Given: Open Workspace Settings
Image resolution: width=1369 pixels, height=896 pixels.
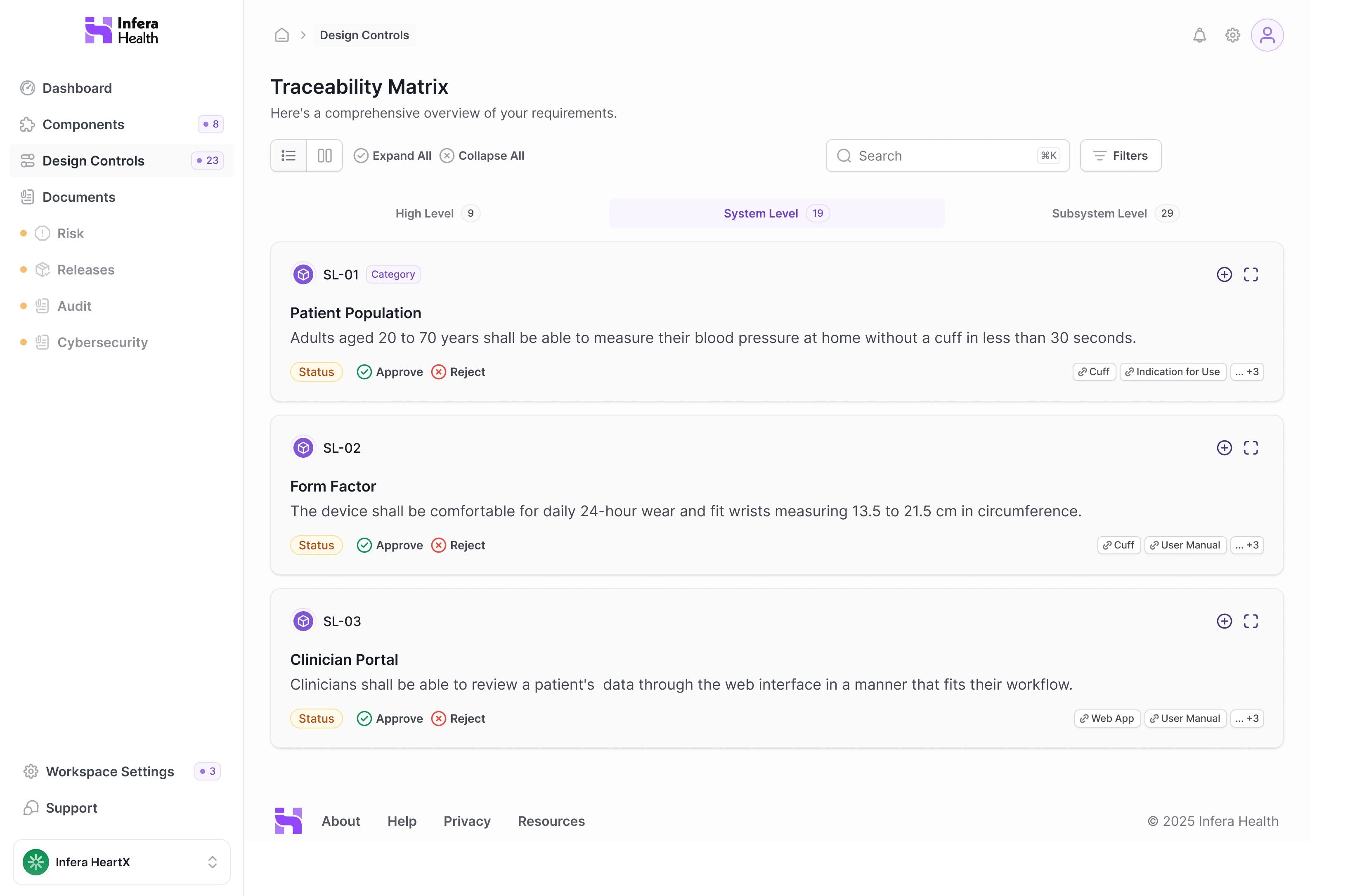Looking at the screenshot, I should click(x=121, y=771).
